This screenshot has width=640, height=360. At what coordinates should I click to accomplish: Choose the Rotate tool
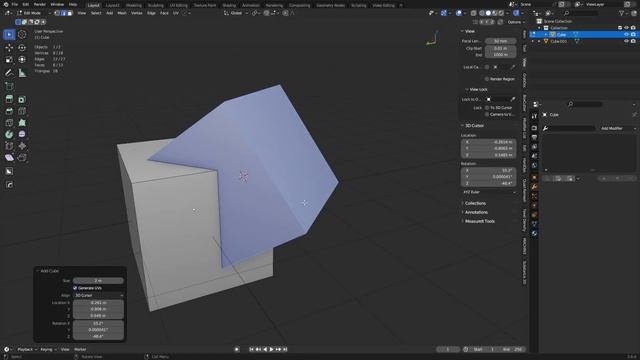pyautogui.click(x=22, y=48)
